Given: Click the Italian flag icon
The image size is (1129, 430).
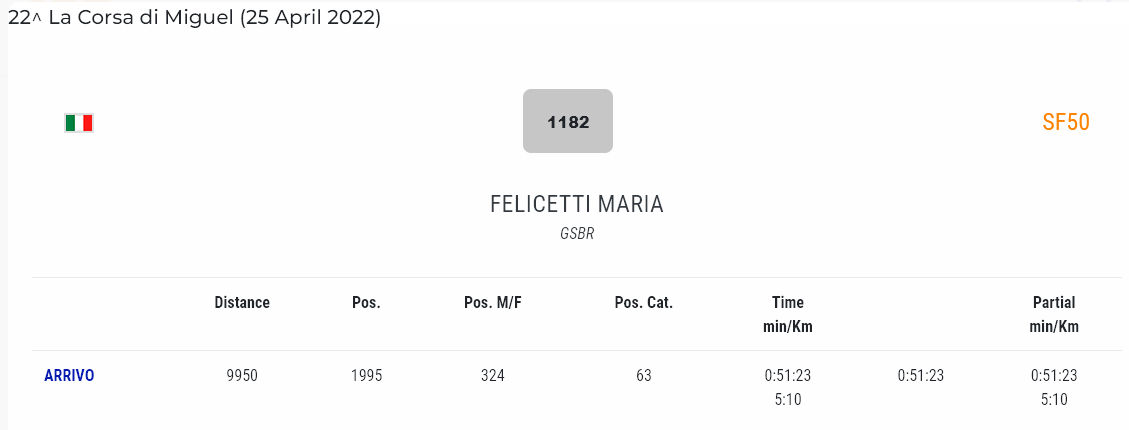Looking at the screenshot, I should (x=79, y=123).
